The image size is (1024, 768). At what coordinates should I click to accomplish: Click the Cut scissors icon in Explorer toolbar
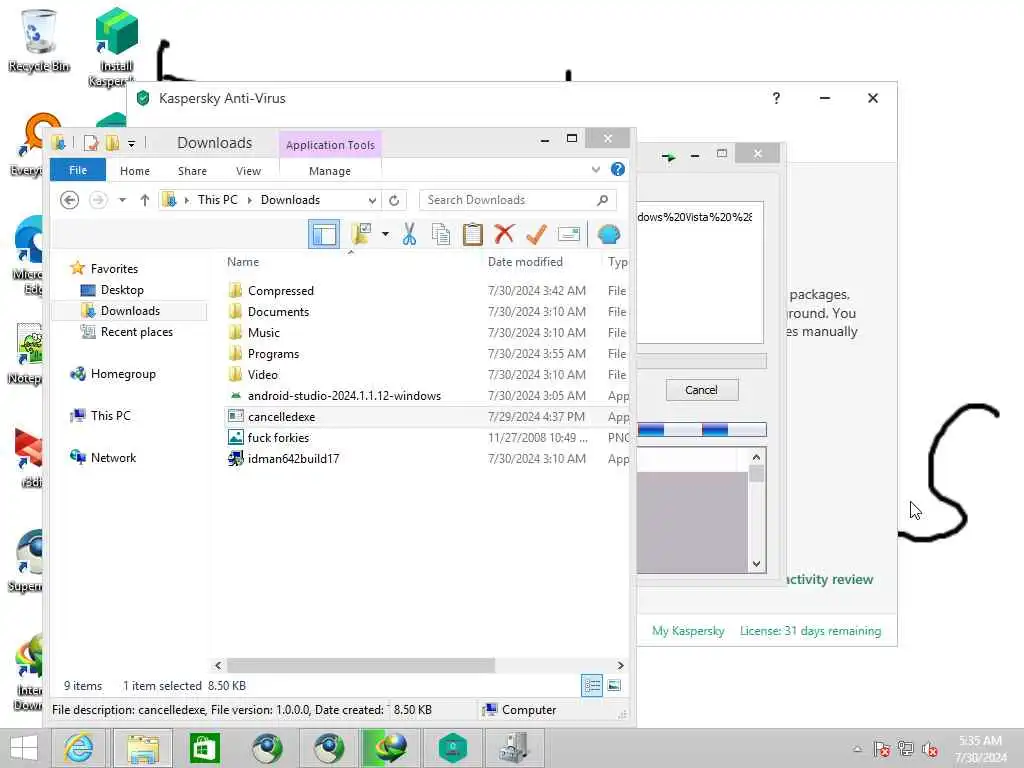[x=409, y=234]
